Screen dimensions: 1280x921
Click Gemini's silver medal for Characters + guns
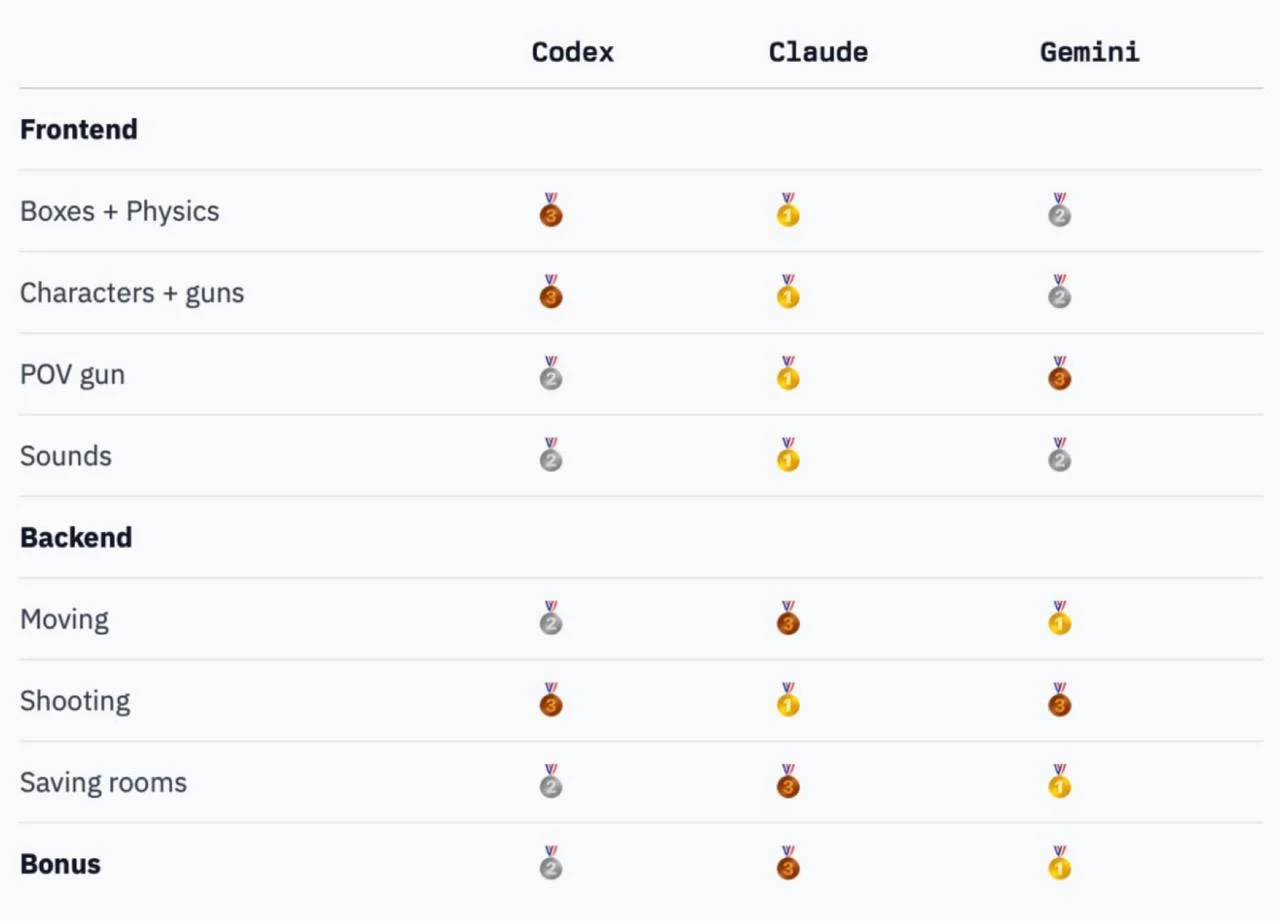(1060, 293)
